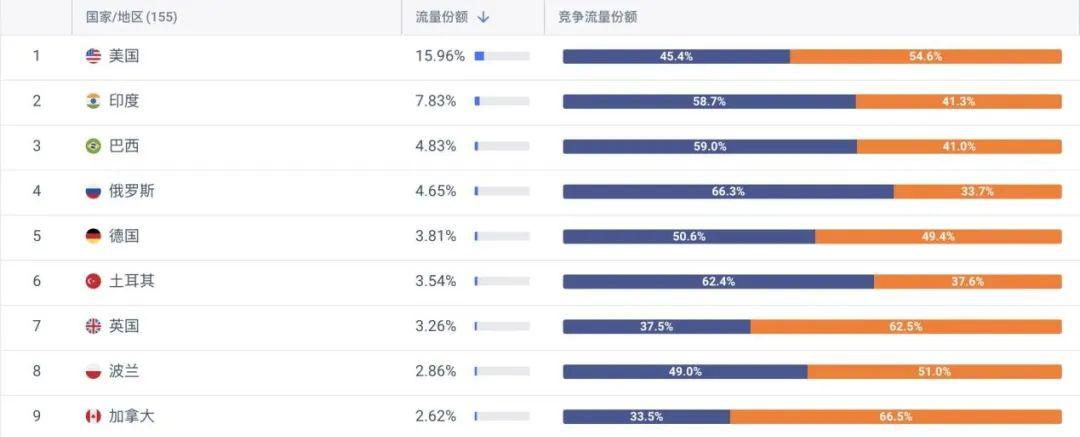Click the 国家/地区 (155) column header
1080x437 pixels.
coord(132,17)
